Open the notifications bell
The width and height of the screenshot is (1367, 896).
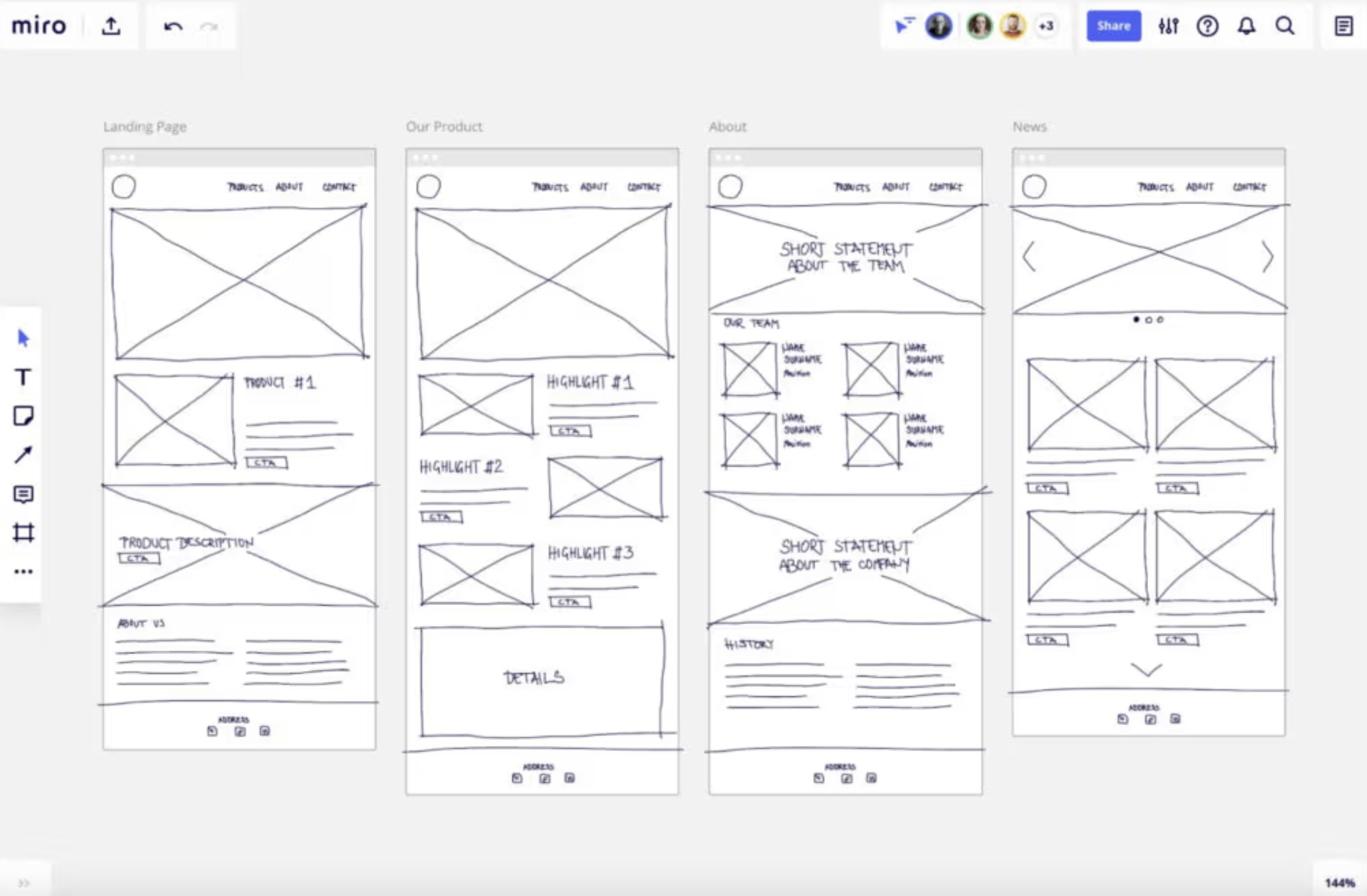[1246, 26]
